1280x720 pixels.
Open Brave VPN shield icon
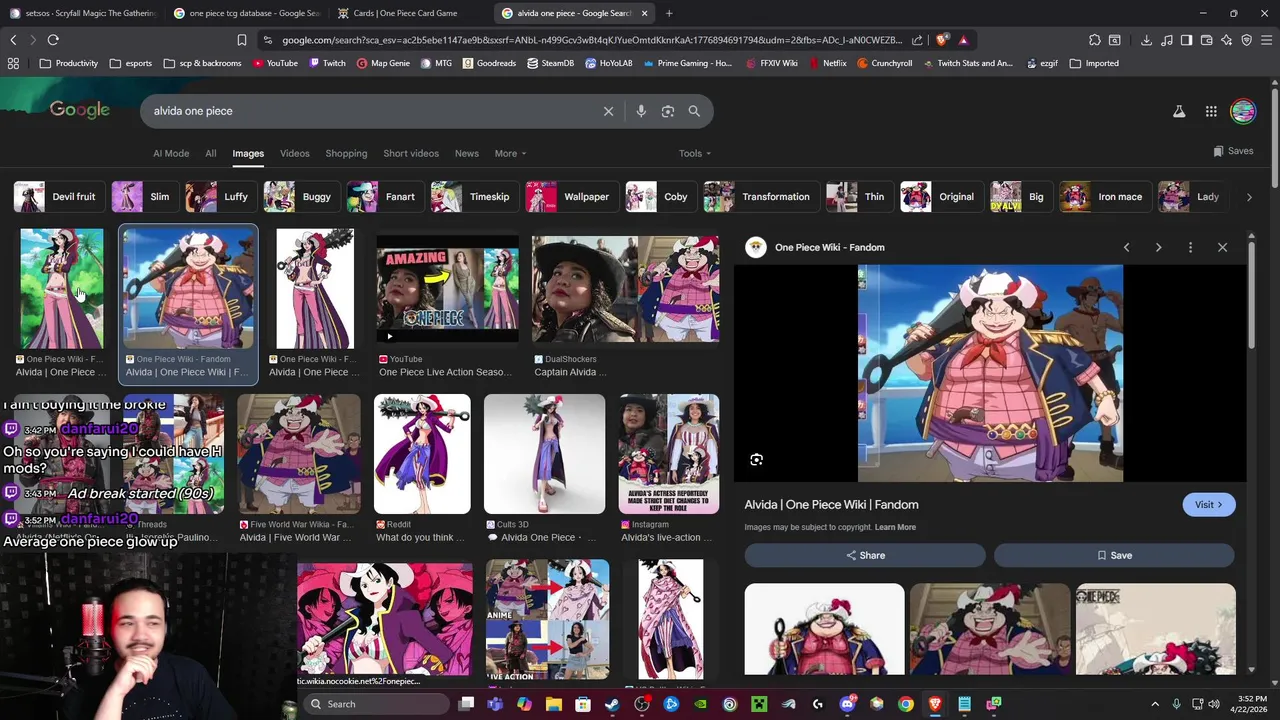(1246, 40)
